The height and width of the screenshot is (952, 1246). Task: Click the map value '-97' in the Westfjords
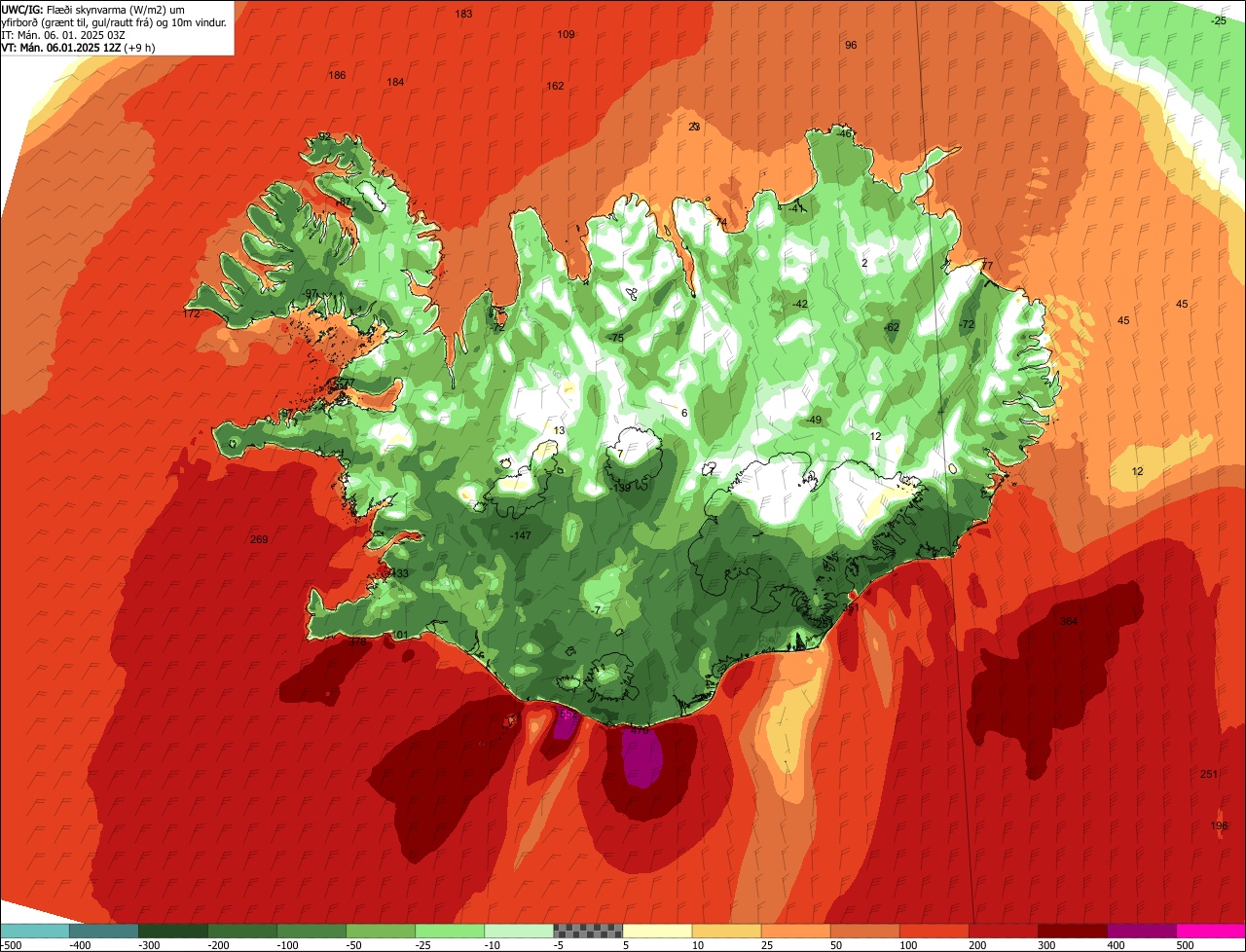(311, 293)
